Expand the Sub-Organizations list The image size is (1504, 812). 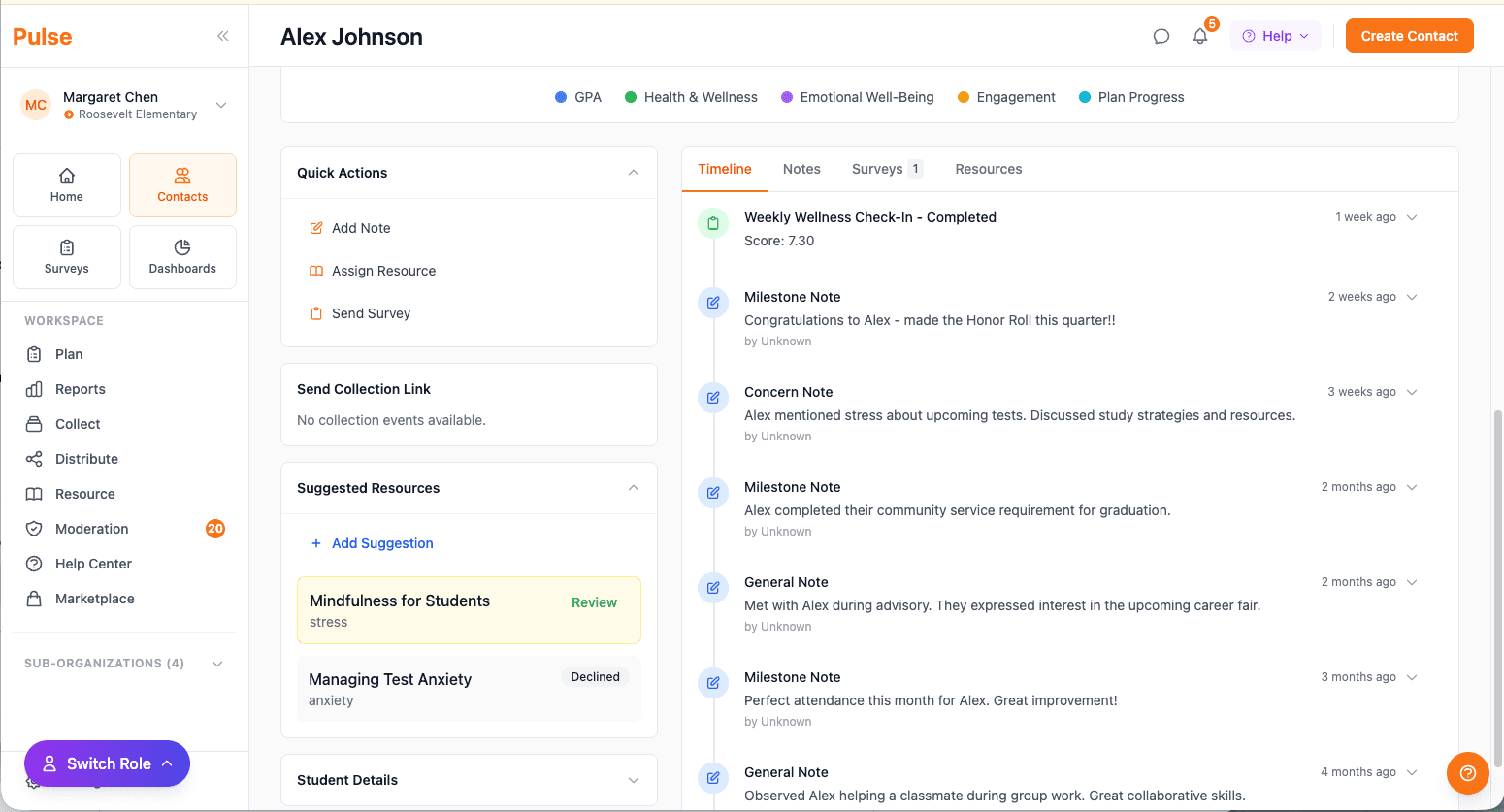[217, 663]
